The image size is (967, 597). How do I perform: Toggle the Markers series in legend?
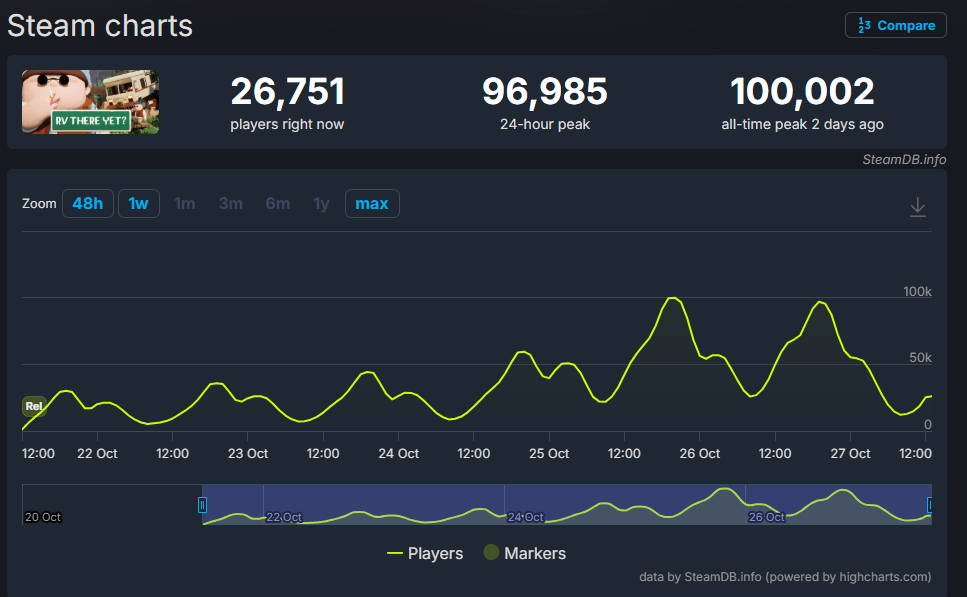pyautogui.click(x=535, y=553)
